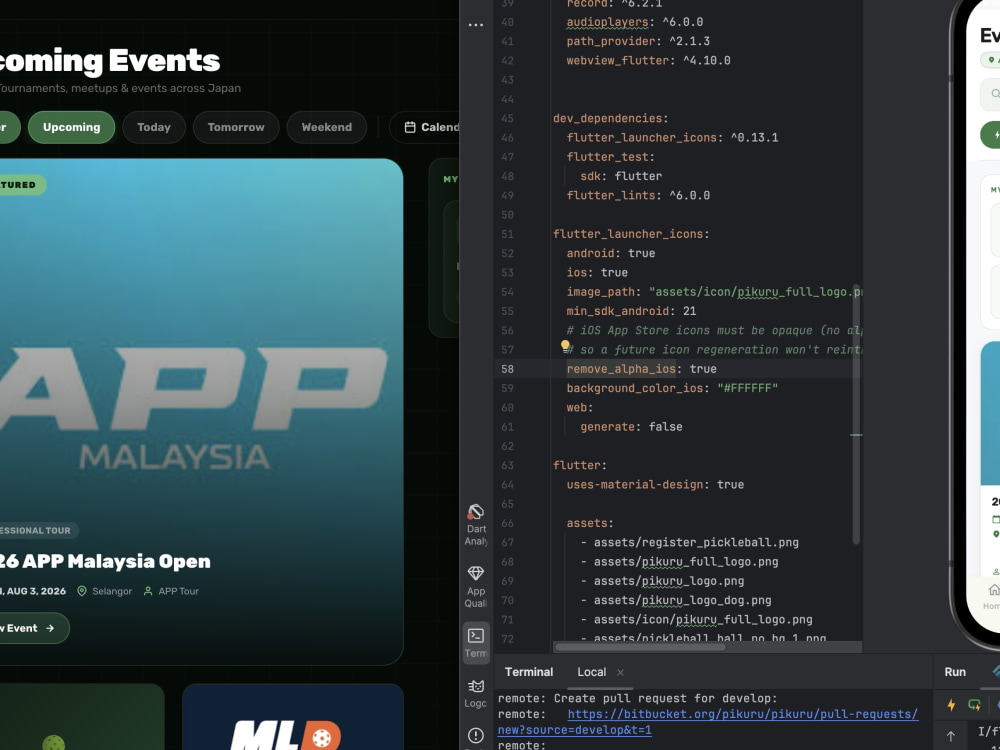The height and width of the screenshot is (750, 1000).
Task: Click the up arrow in Run console
Action: tap(951, 735)
